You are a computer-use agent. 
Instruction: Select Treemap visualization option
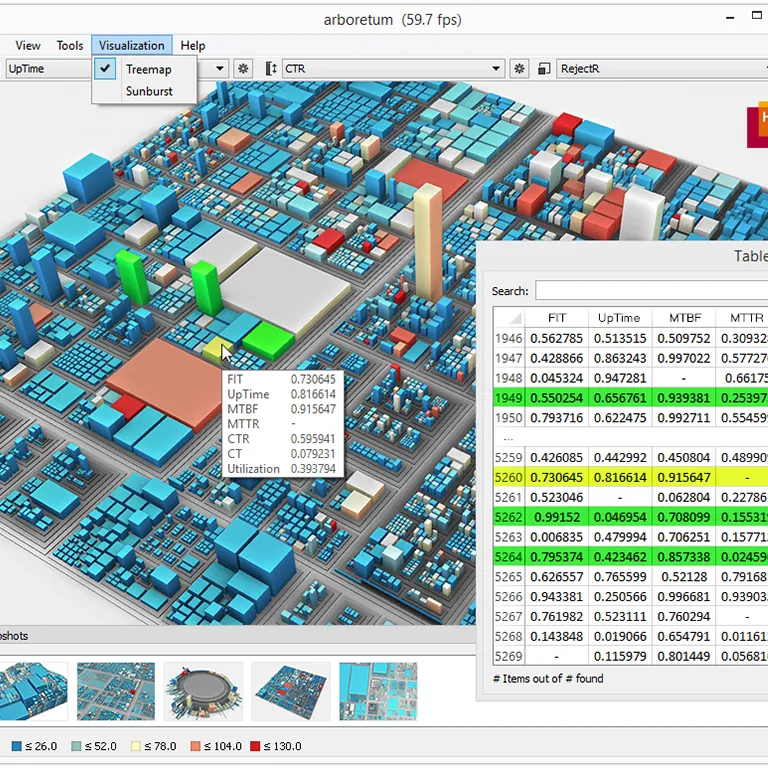(148, 70)
